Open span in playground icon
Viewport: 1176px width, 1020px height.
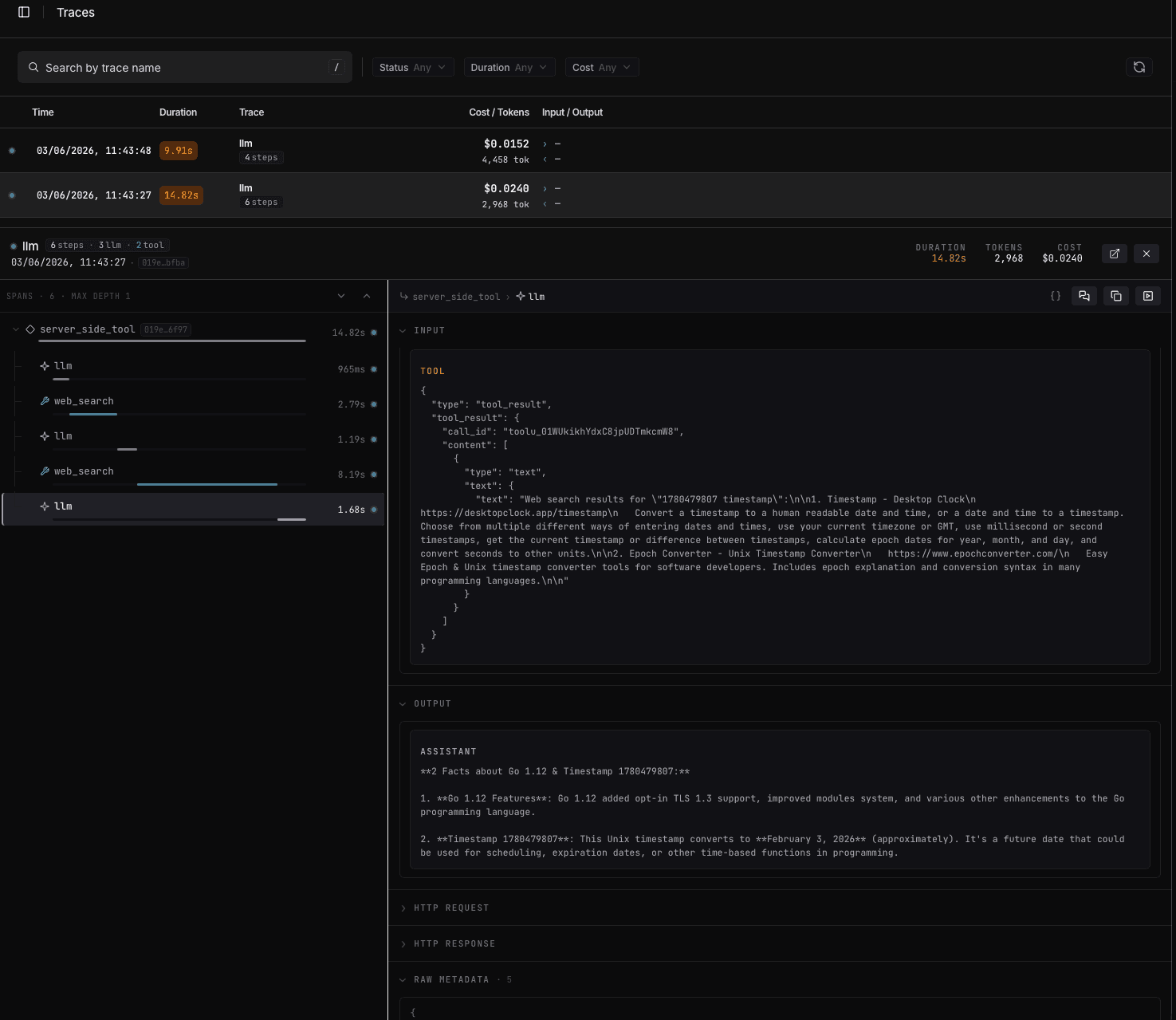pyautogui.click(x=1148, y=296)
